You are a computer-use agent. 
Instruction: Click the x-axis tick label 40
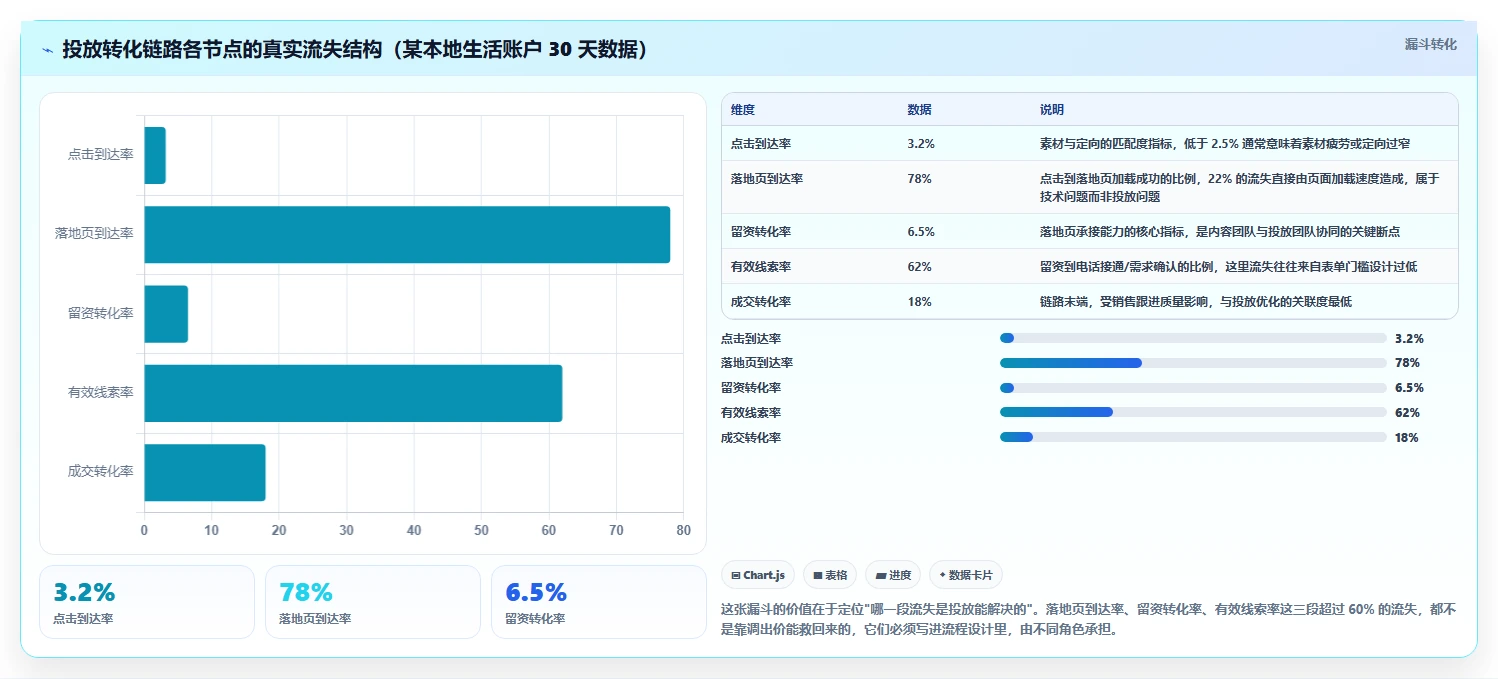click(x=414, y=530)
